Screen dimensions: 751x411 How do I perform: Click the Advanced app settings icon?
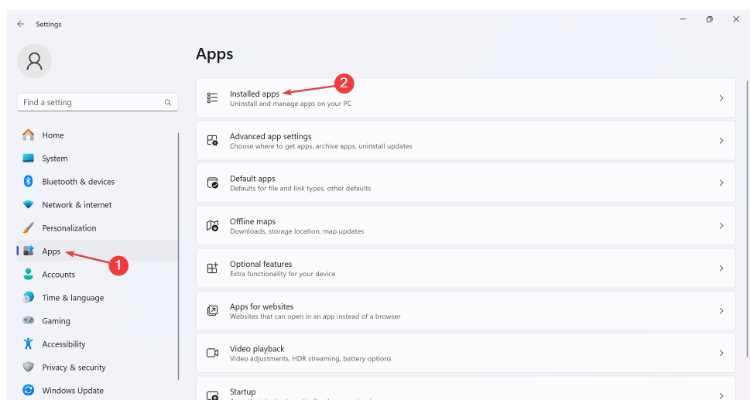(211, 141)
